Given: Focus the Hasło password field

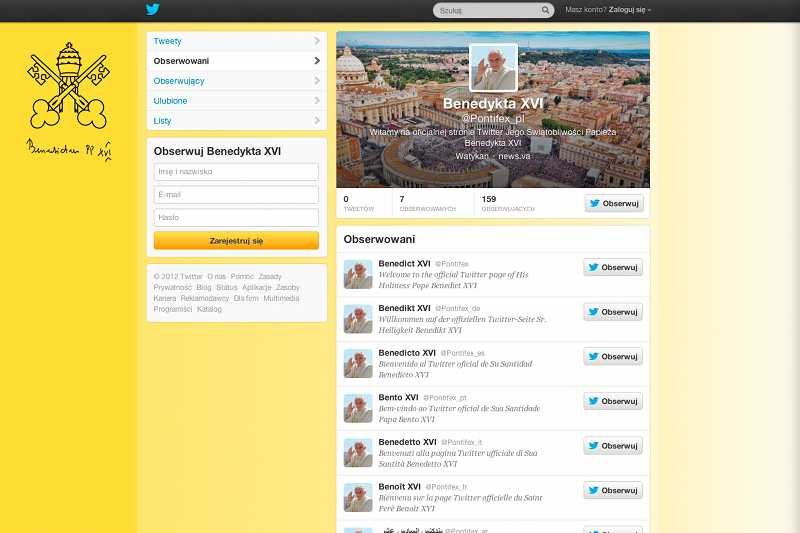Looking at the screenshot, I should 236,218.
